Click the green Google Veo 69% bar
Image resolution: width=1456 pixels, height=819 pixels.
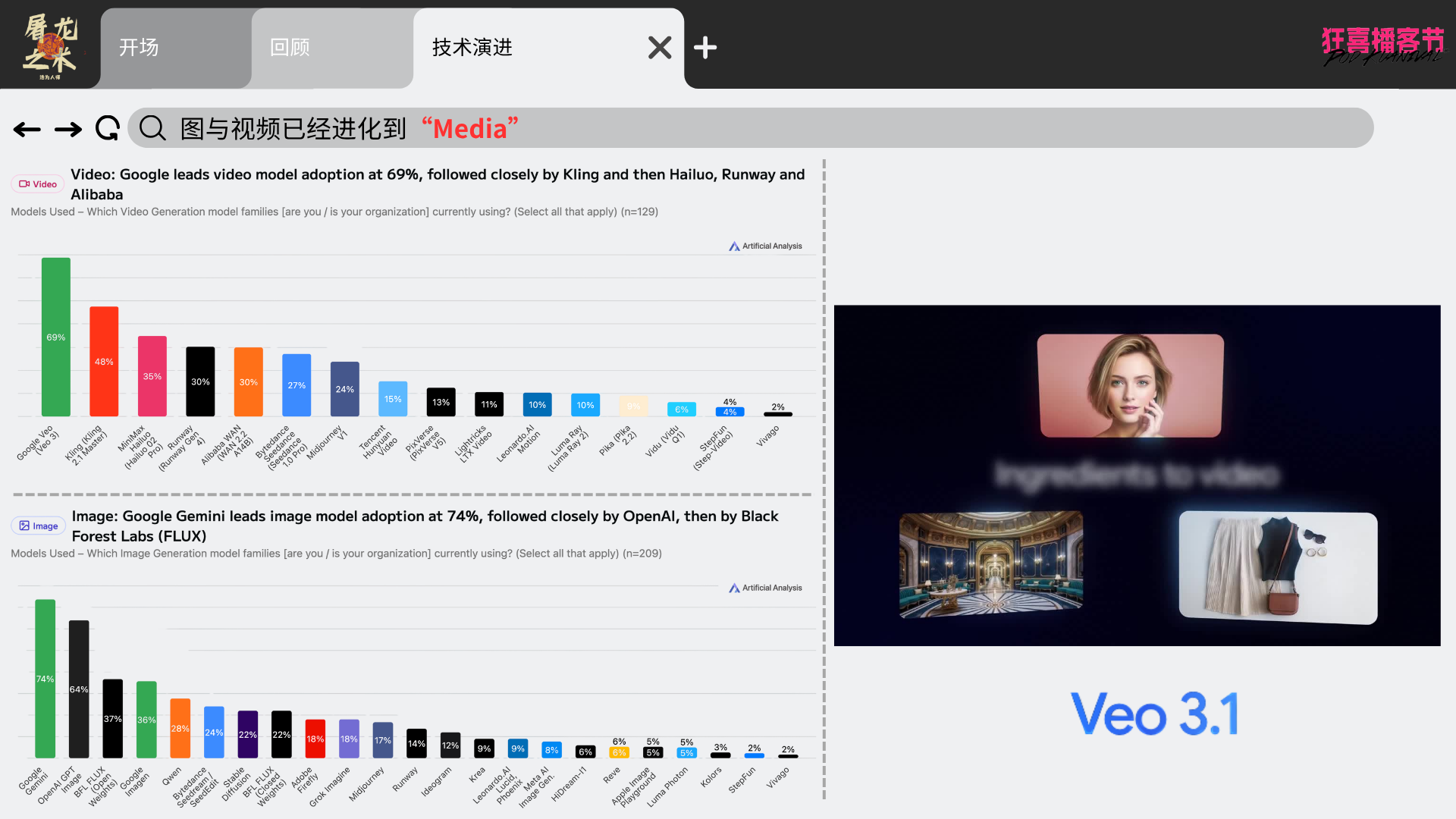point(56,337)
